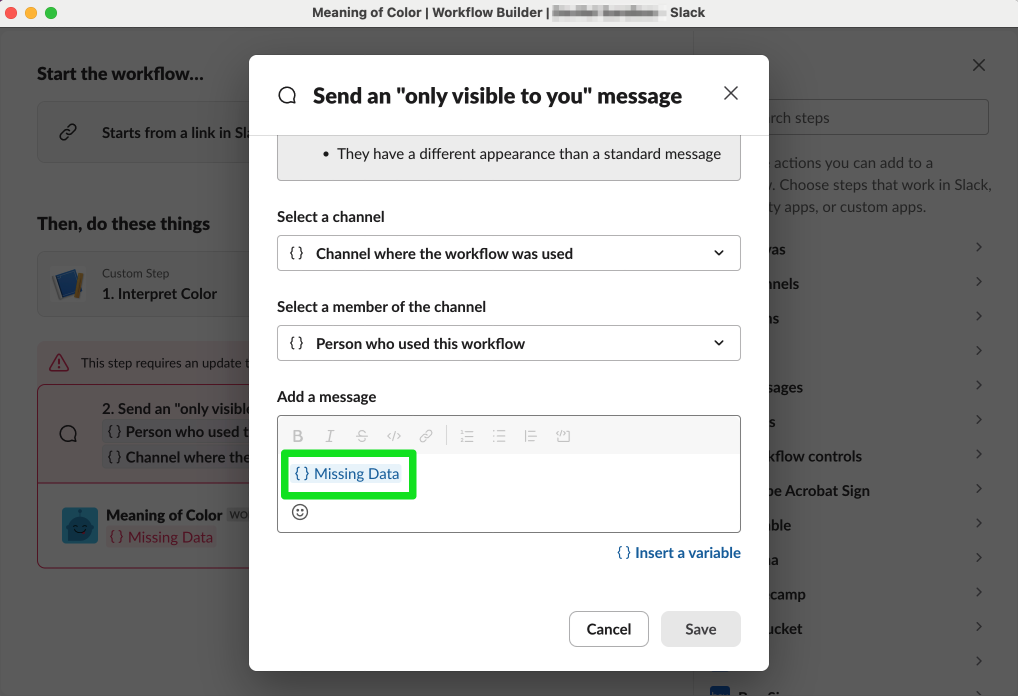Image resolution: width=1018 pixels, height=696 pixels.
Task: Click the Insert a variable link
Action: (x=678, y=552)
